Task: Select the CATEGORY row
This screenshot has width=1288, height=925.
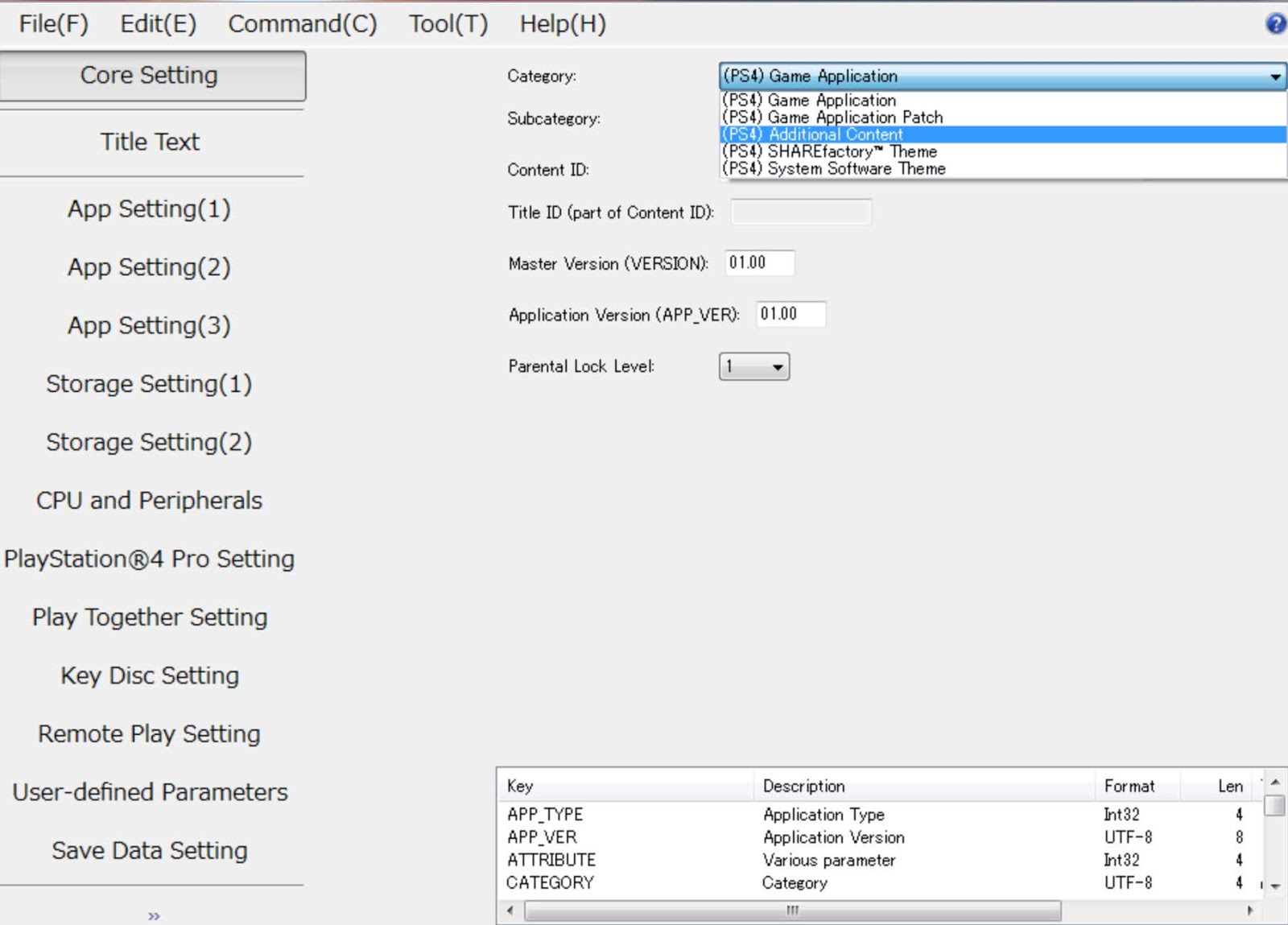Action: point(880,882)
